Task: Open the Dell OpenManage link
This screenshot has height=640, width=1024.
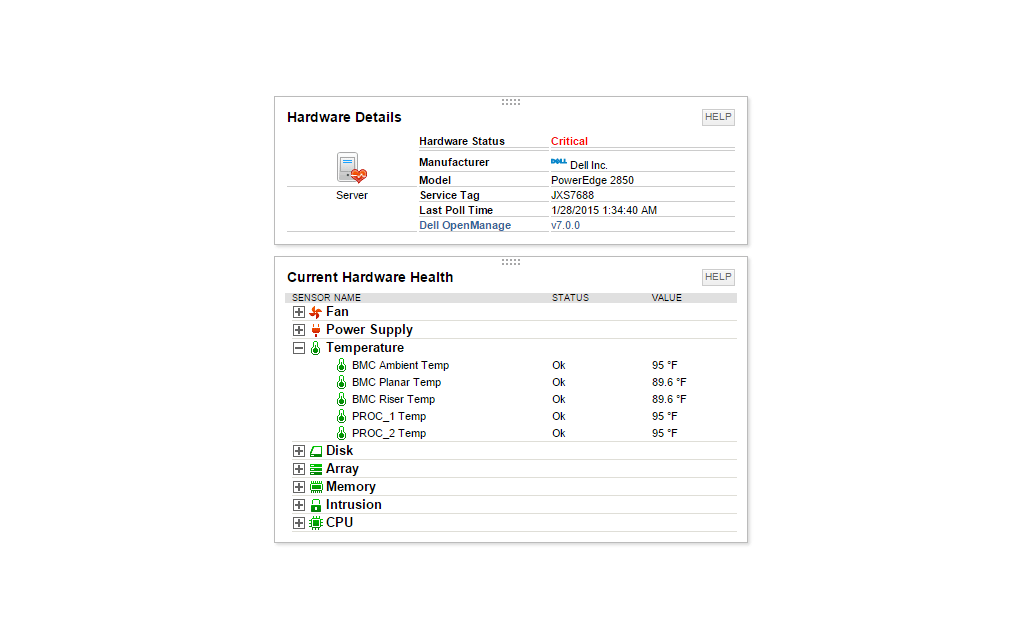Action: tap(465, 225)
